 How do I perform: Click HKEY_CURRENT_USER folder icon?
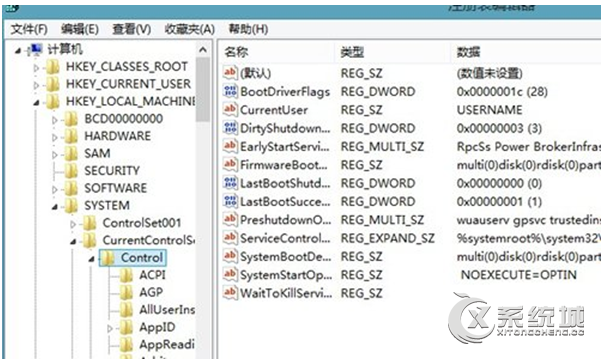[53, 84]
